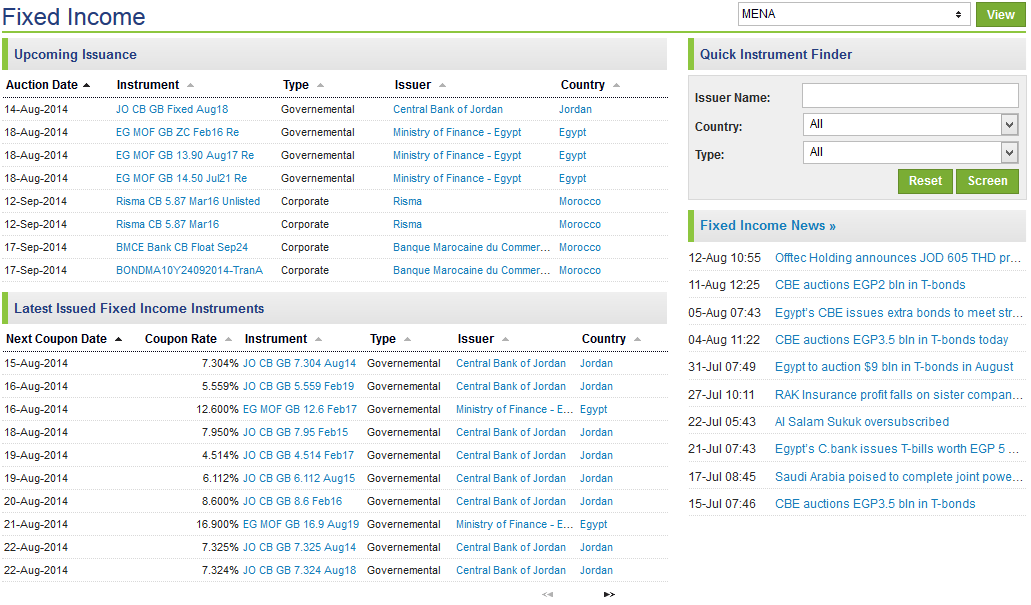Screen dimensions: 1031x605
Task: Click the View button
Action: point(1000,14)
